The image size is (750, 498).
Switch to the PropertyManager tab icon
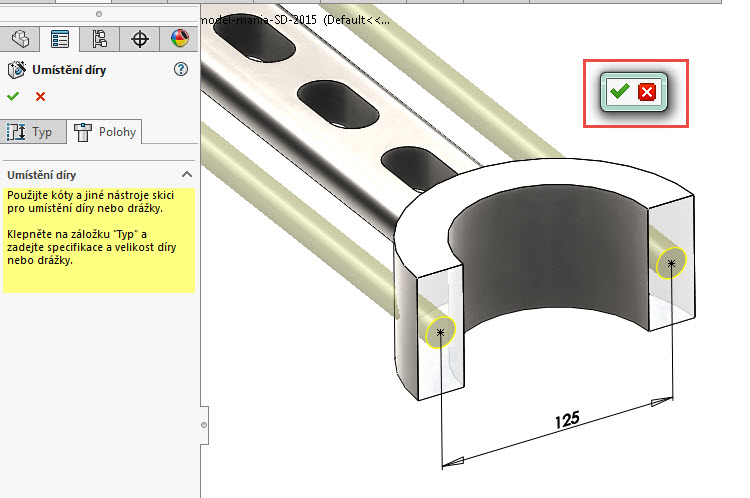click(x=60, y=39)
